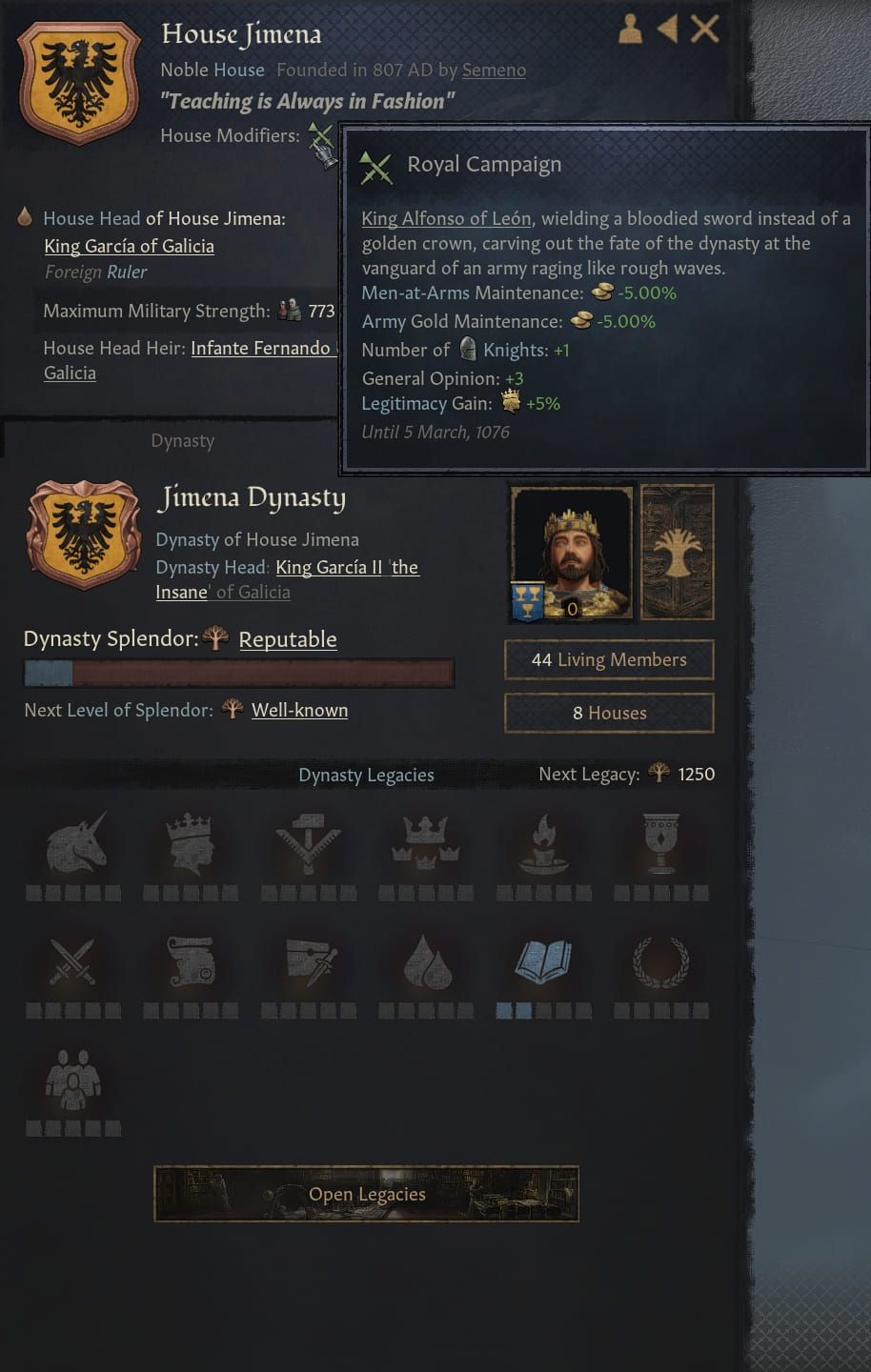Click the dynasty head portrait thumbnail
The height and width of the screenshot is (1372, 871).
point(572,554)
